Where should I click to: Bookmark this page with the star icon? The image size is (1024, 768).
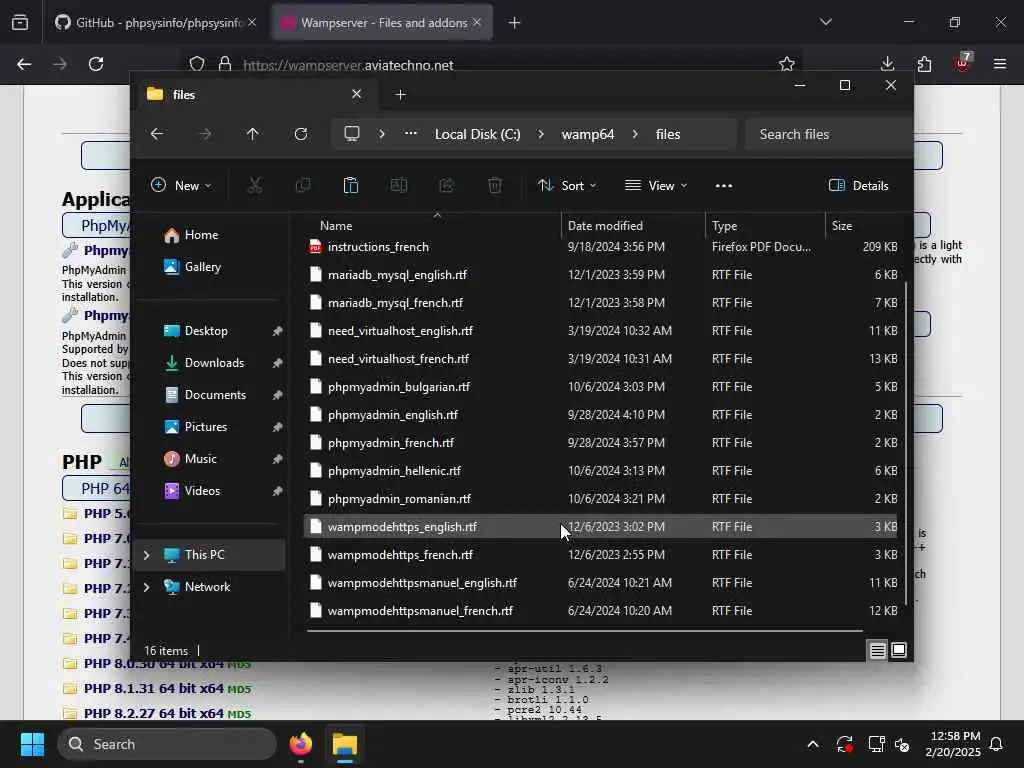pyautogui.click(x=787, y=64)
